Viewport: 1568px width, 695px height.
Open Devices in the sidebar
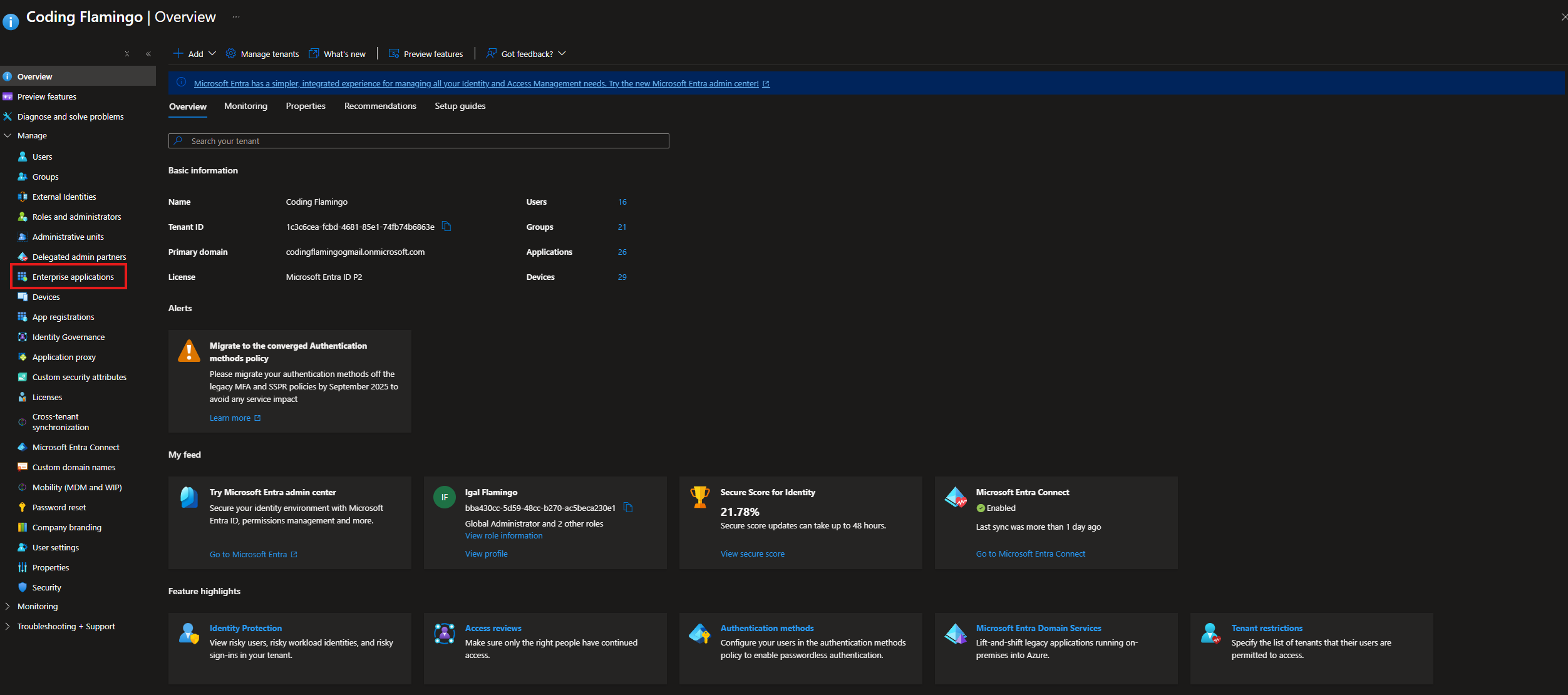click(46, 297)
